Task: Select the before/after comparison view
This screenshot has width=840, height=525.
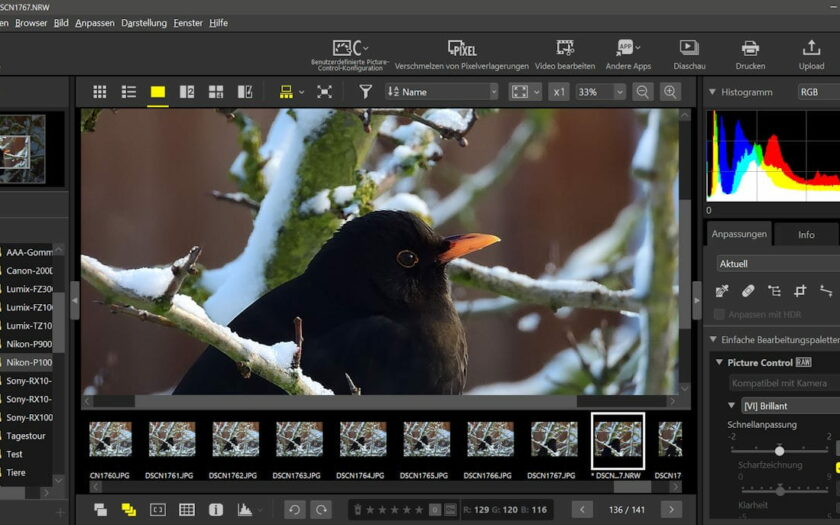Action: click(245, 92)
